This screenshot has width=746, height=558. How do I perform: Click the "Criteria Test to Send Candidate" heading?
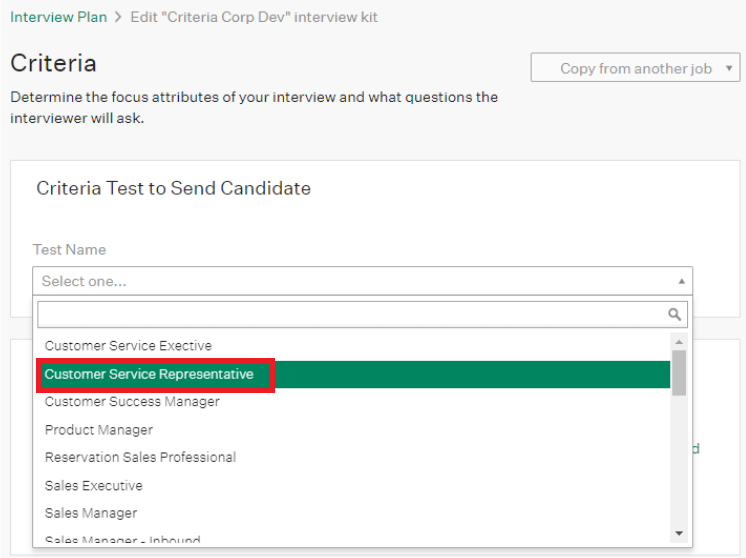pos(173,188)
